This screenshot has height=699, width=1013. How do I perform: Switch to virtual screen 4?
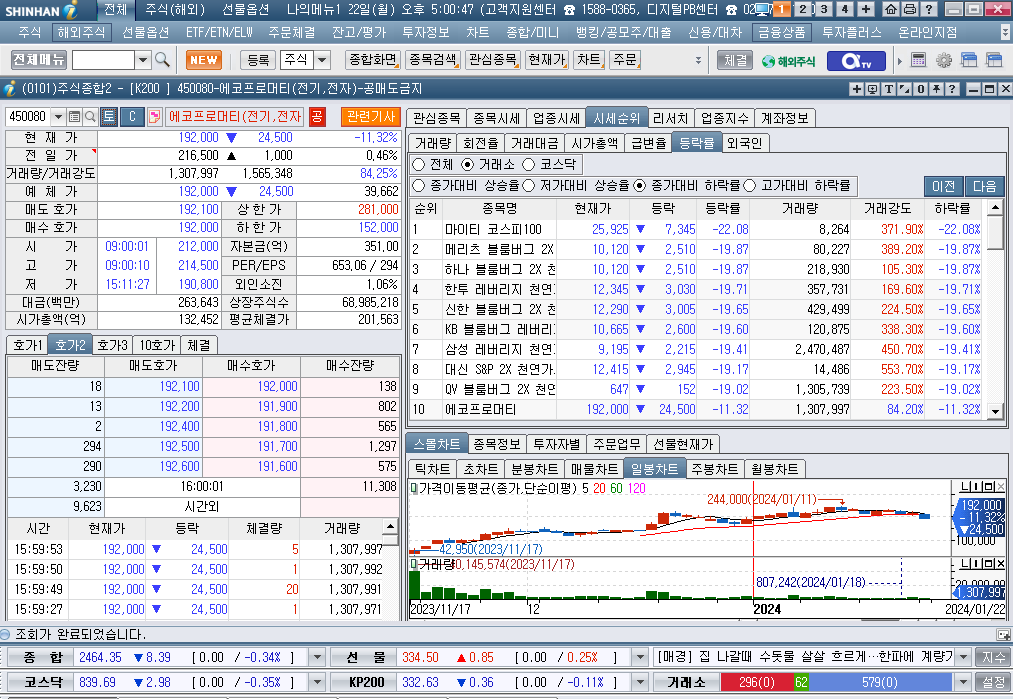point(844,9)
